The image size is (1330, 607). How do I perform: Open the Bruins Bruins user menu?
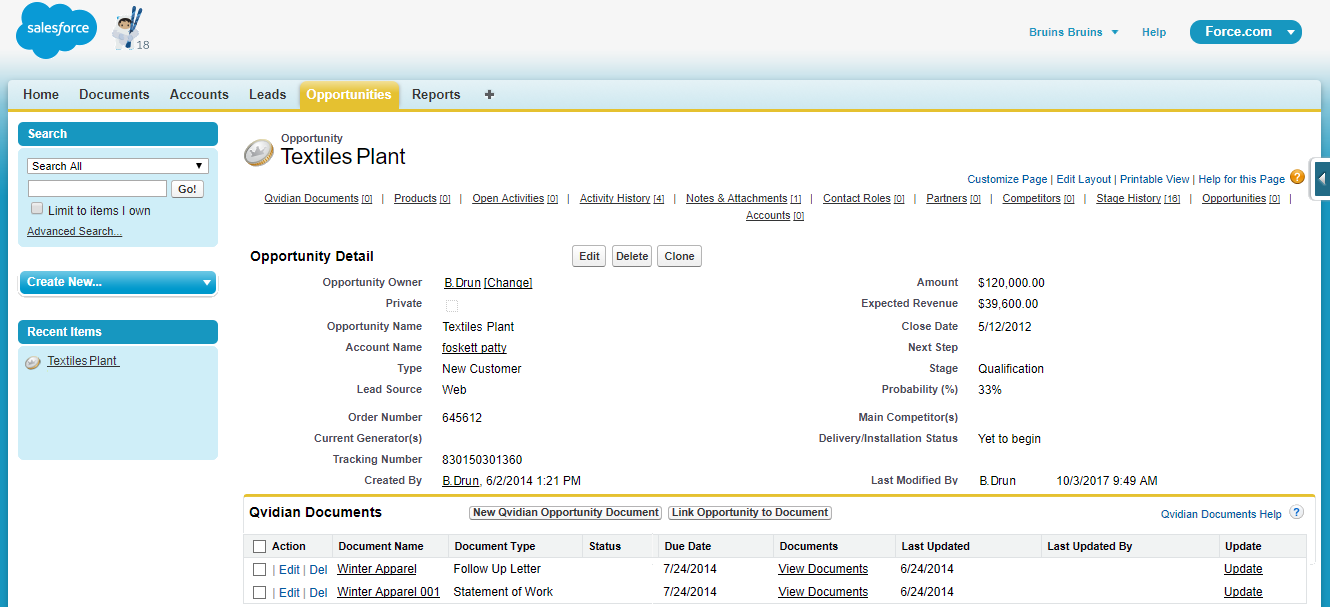click(1073, 32)
